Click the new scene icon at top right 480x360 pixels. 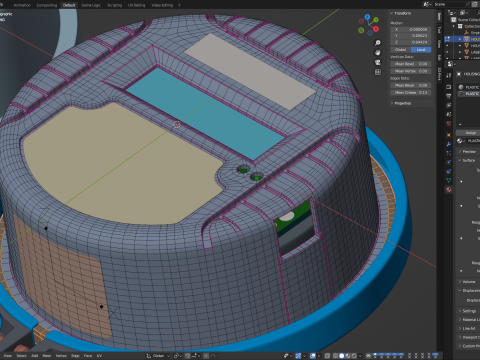click(x=475, y=4)
